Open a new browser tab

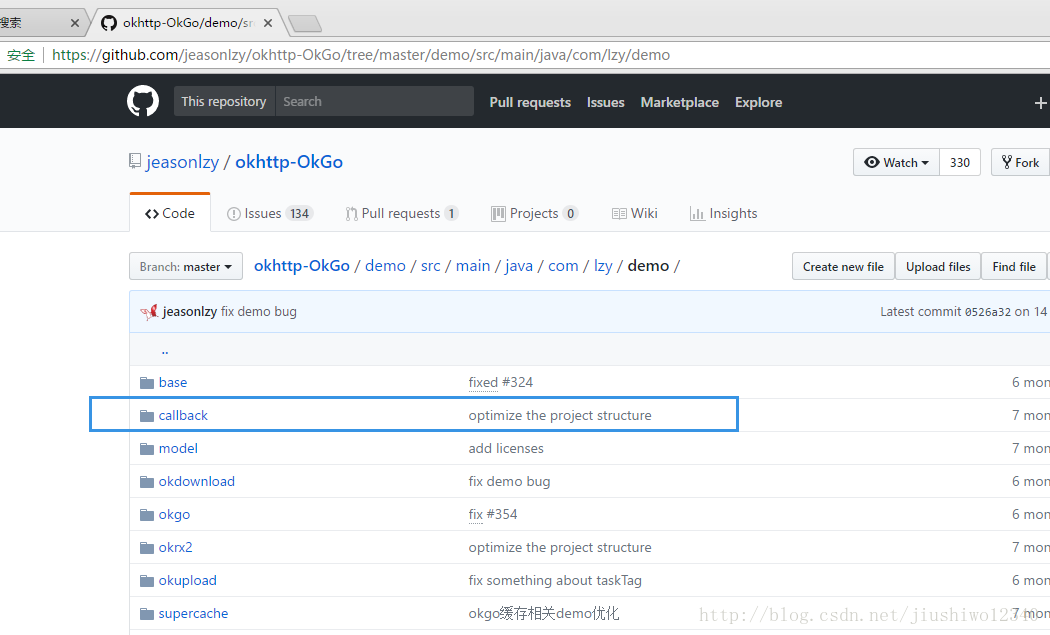click(305, 24)
